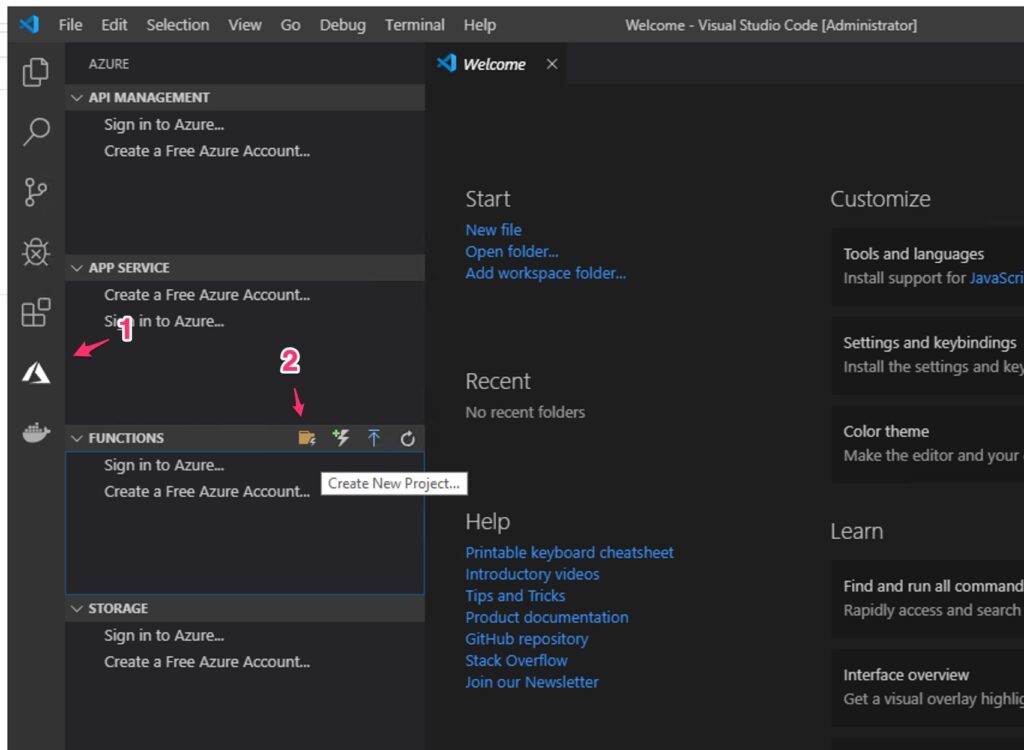Click Sign in to Azure under Functions
Viewport: 1024px width, 750px height.
click(164, 465)
